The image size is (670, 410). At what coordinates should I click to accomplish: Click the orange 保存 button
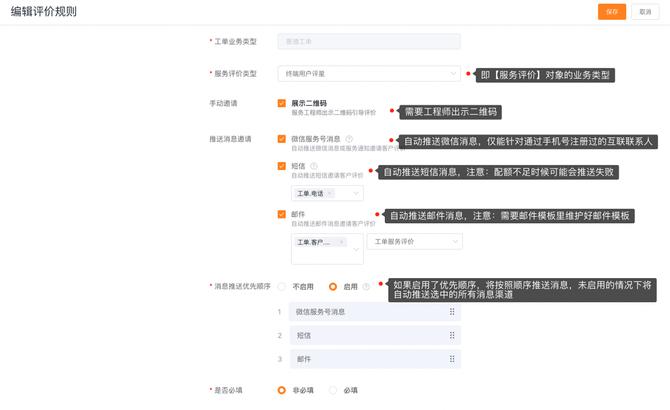611,11
